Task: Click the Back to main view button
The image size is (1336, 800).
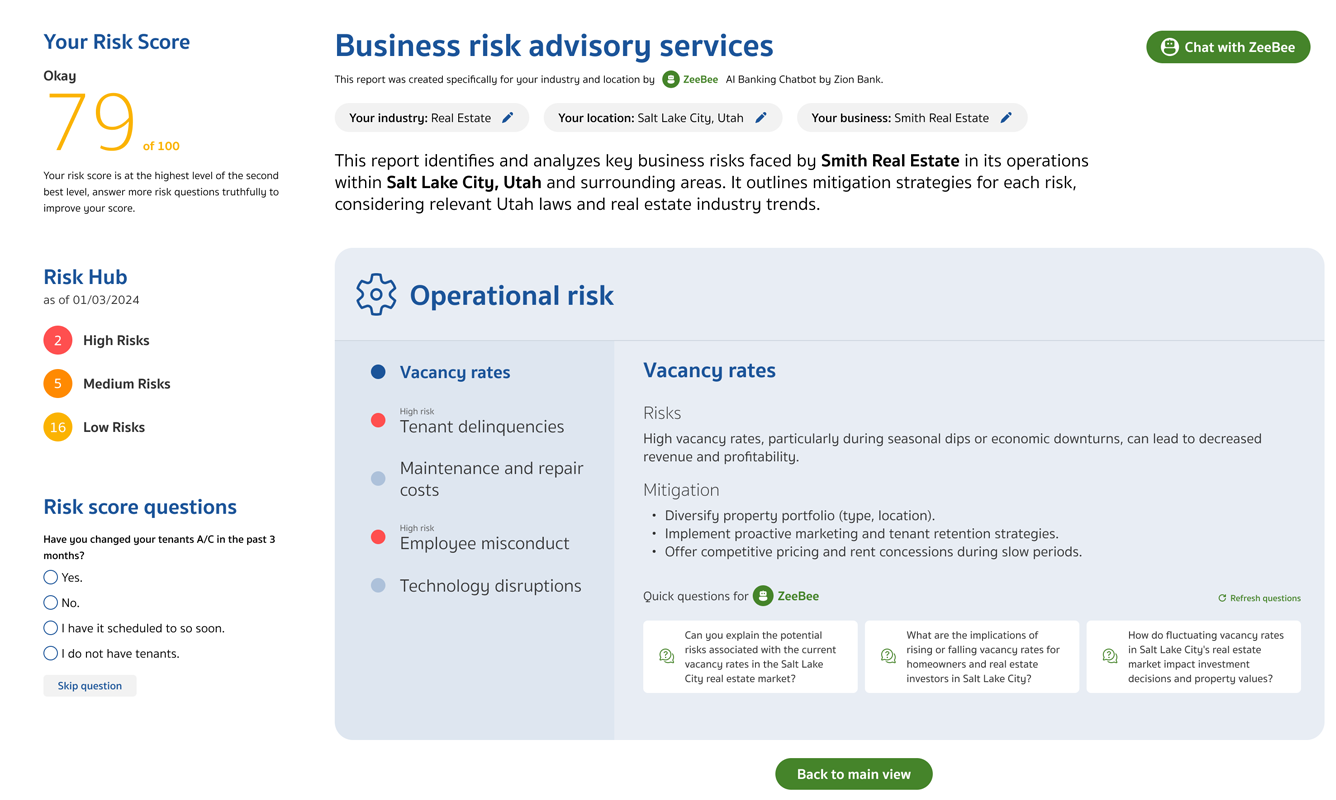Action: click(853, 774)
